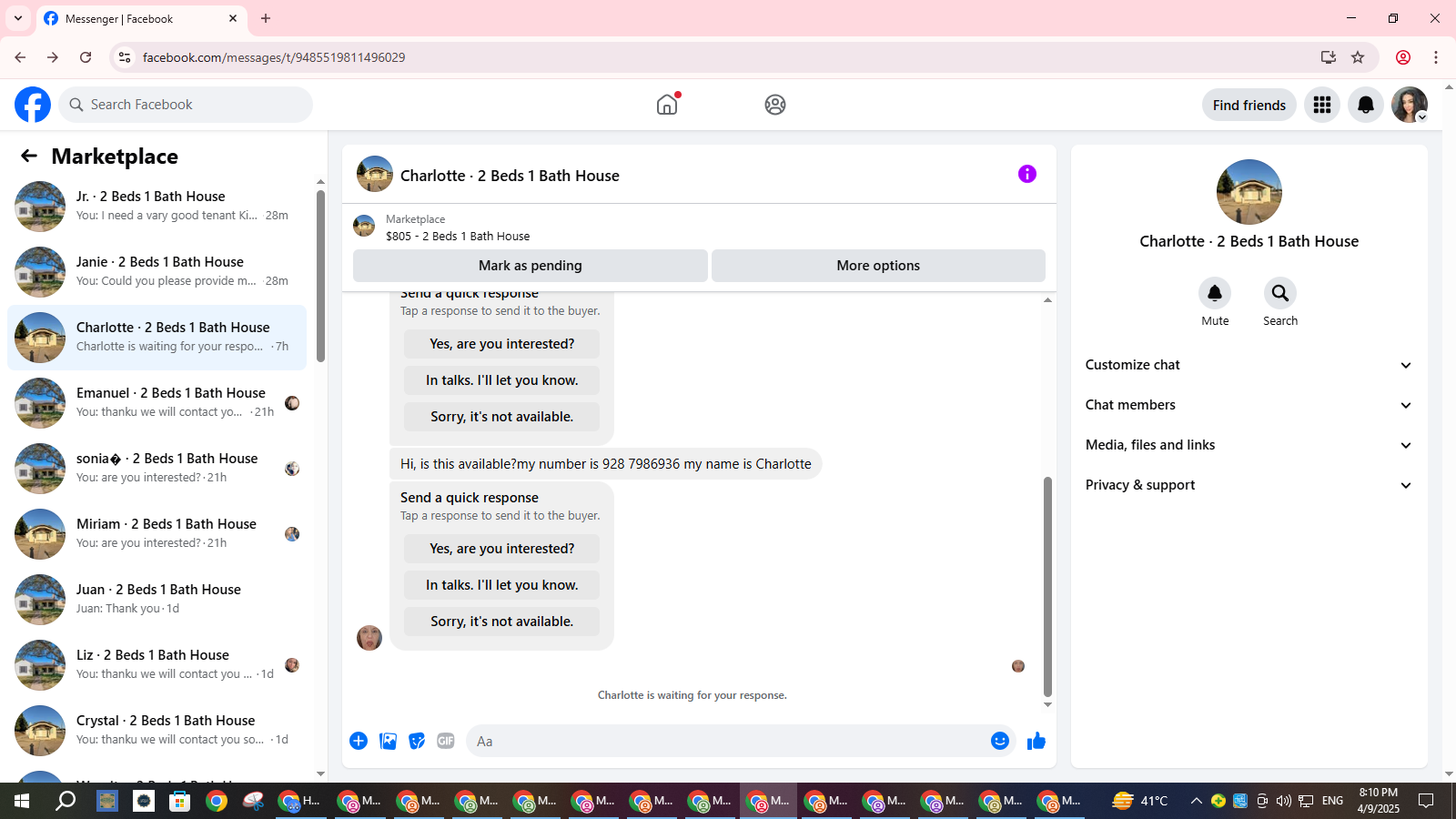Open the GIF picker

point(446,741)
